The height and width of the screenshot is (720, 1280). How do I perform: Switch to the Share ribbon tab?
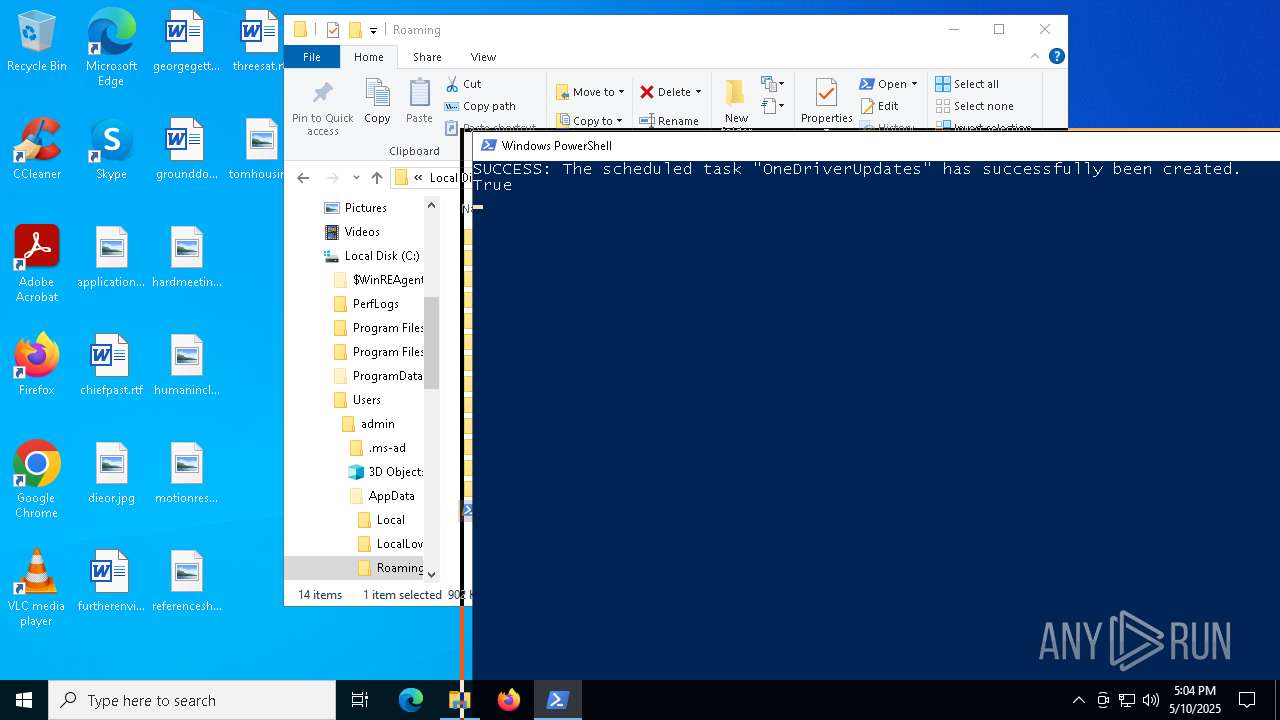coord(427,57)
